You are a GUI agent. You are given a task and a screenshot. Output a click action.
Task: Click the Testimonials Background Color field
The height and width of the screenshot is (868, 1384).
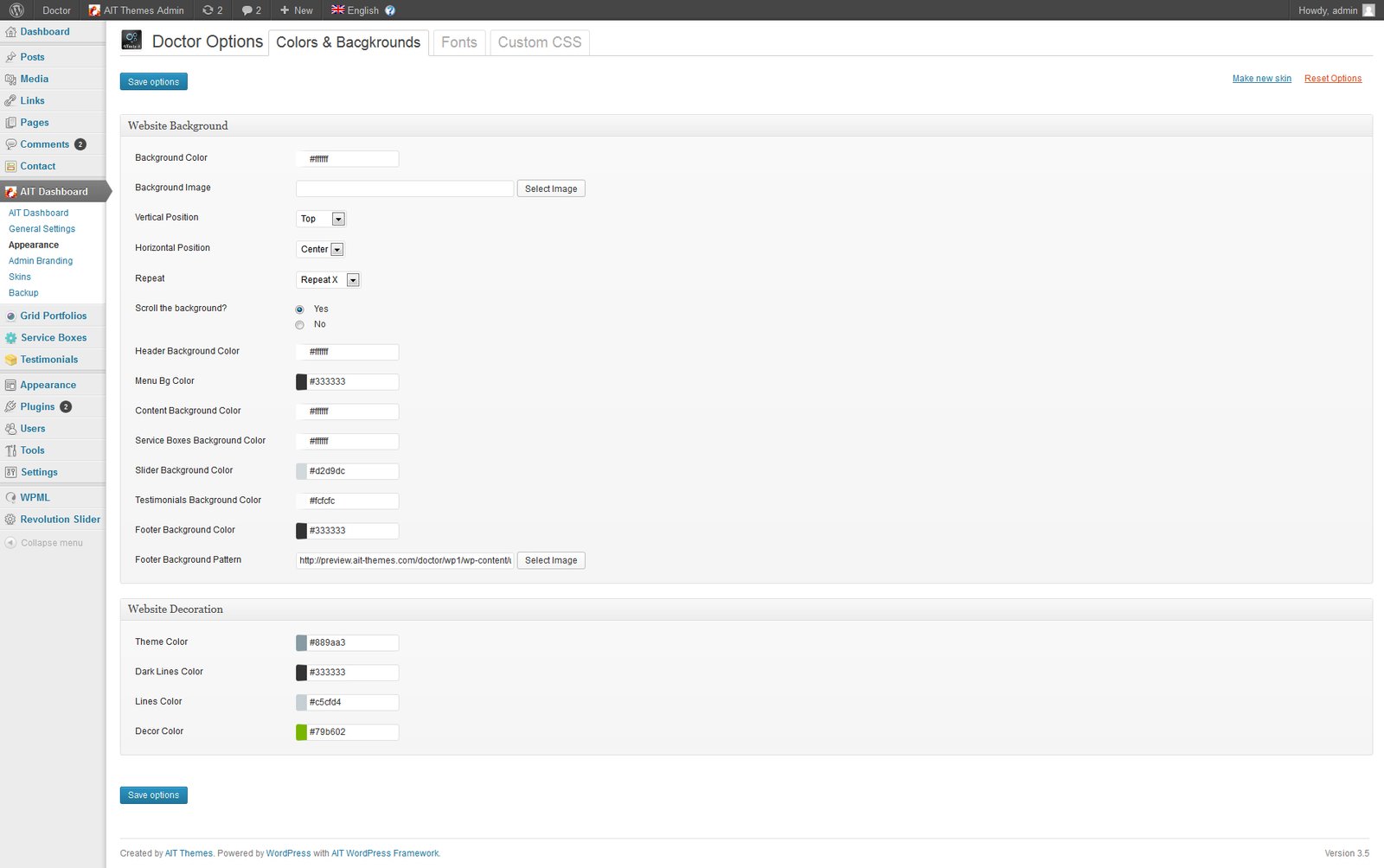[348, 501]
